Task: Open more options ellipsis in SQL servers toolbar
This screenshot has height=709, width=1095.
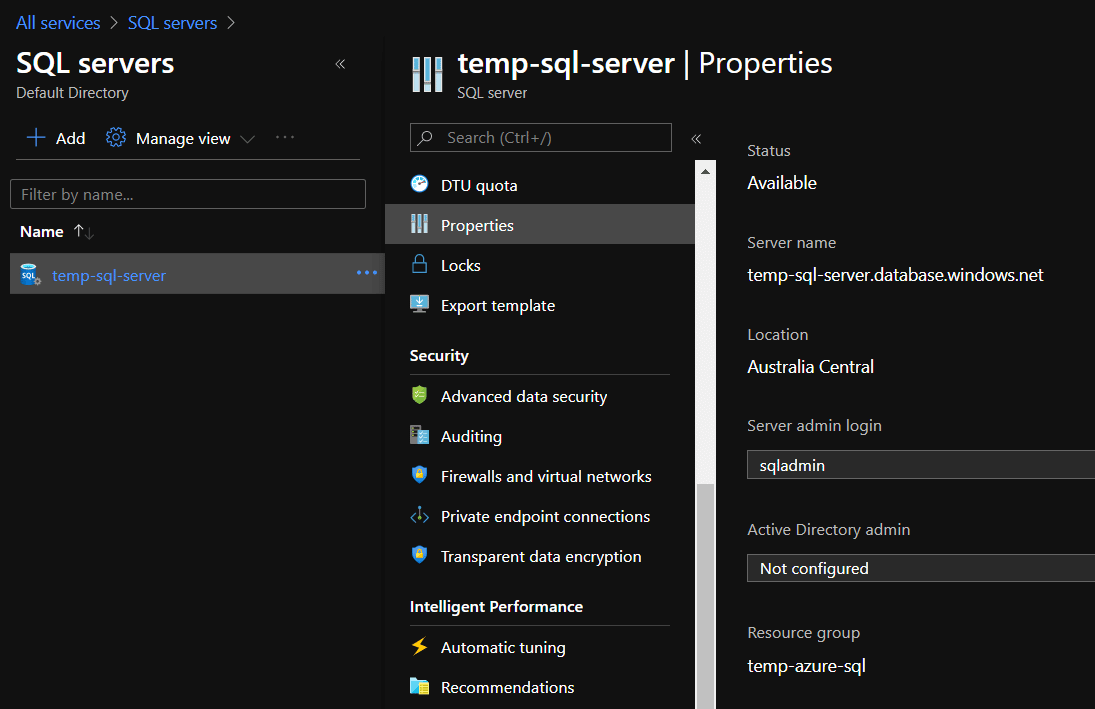Action: click(285, 137)
